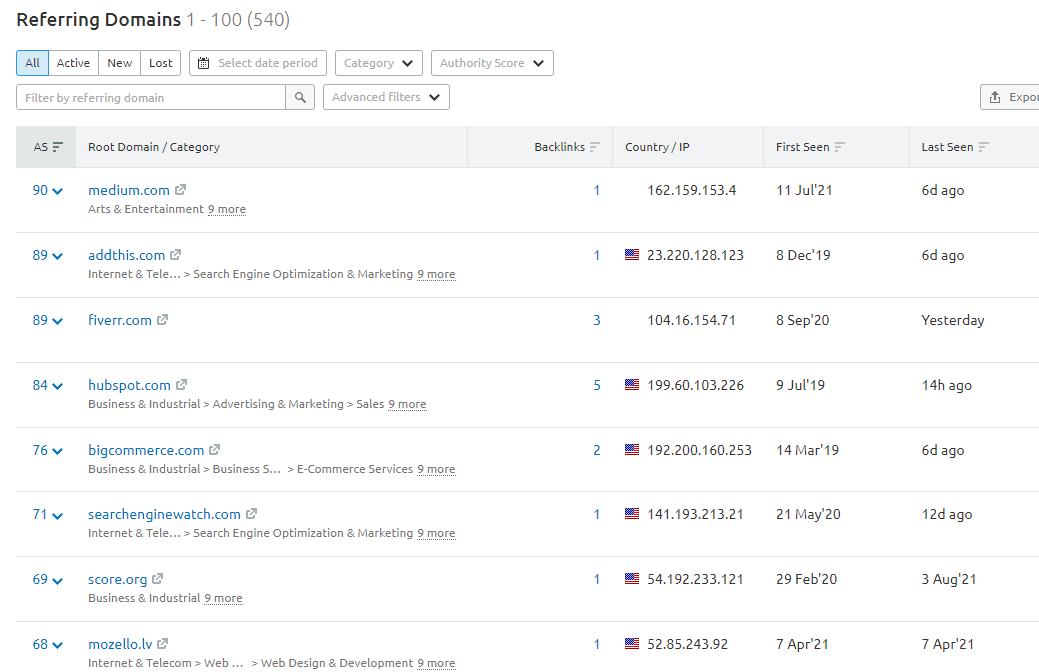Select the All filter tab
1039x672 pixels.
(32, 63)
